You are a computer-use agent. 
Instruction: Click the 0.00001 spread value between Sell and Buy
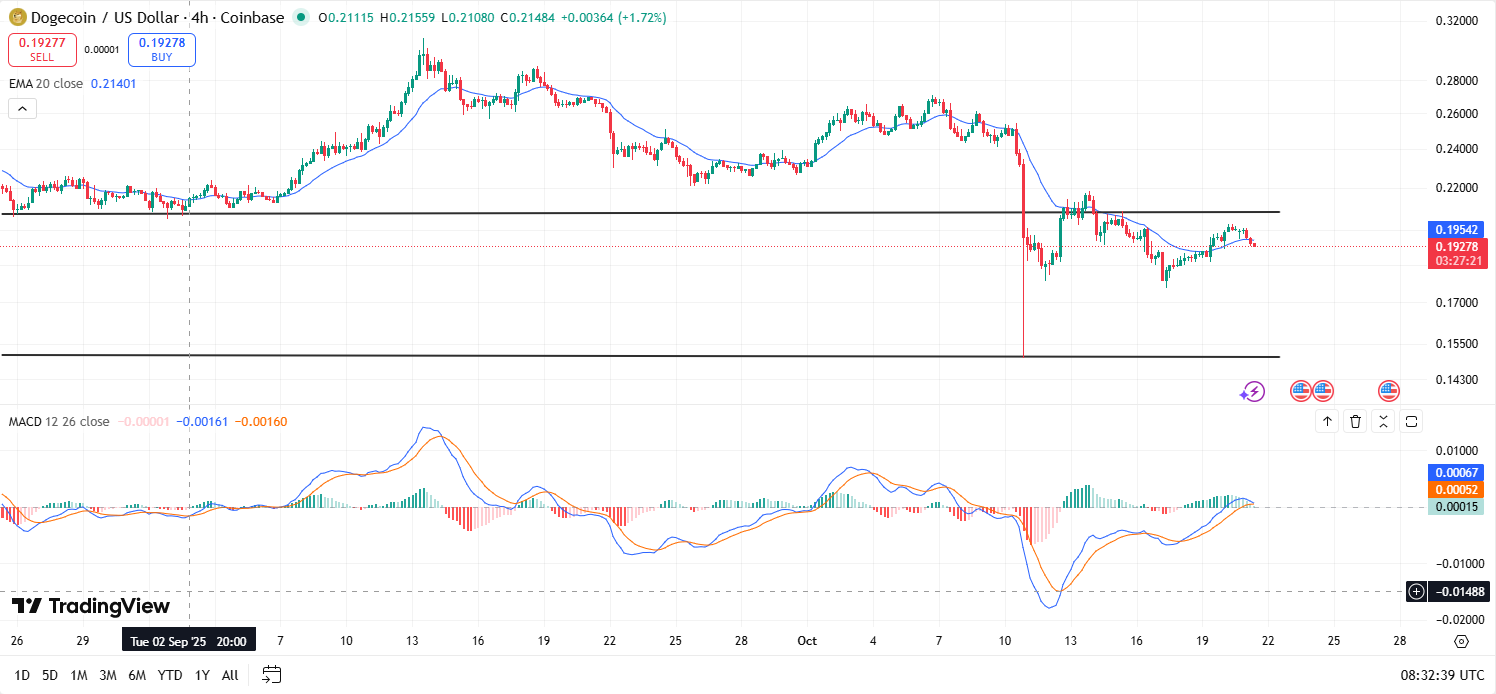[102, 49]
